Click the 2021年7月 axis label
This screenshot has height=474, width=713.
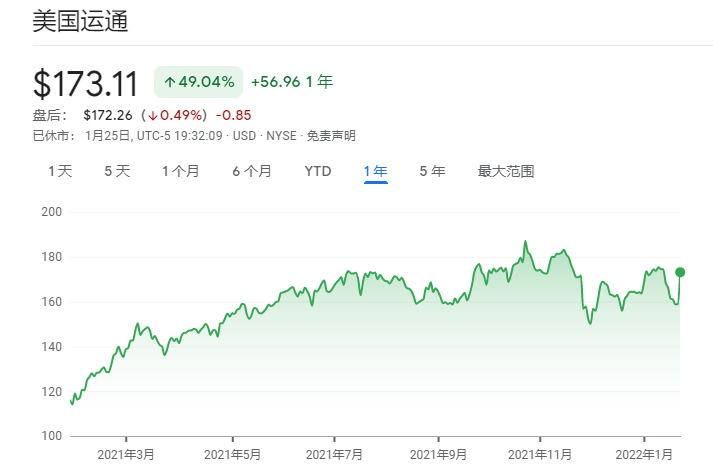pos(334,454)
